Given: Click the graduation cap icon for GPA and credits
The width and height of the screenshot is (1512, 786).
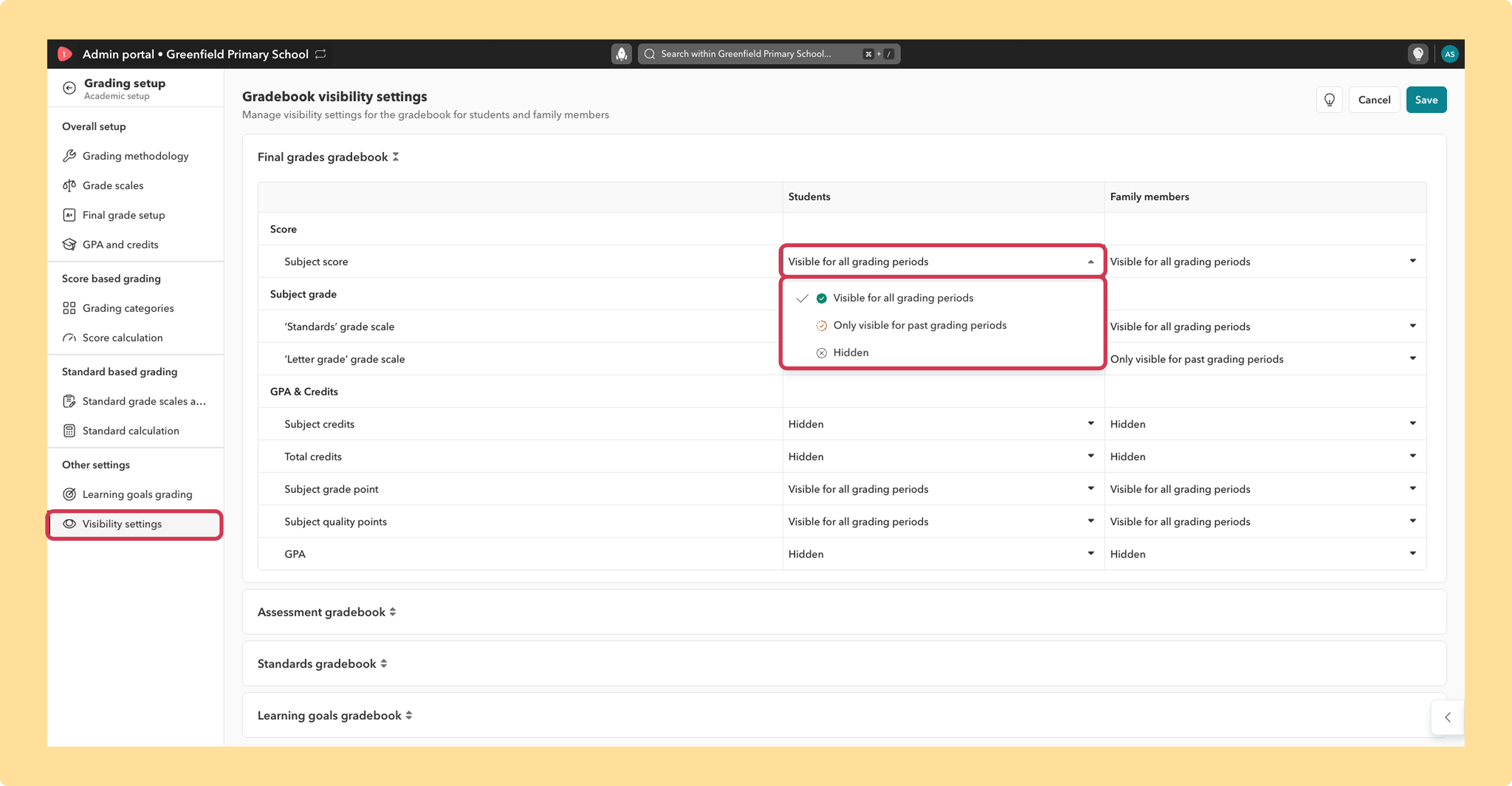Looking at the screenshot, I should [x=69, y=244].
